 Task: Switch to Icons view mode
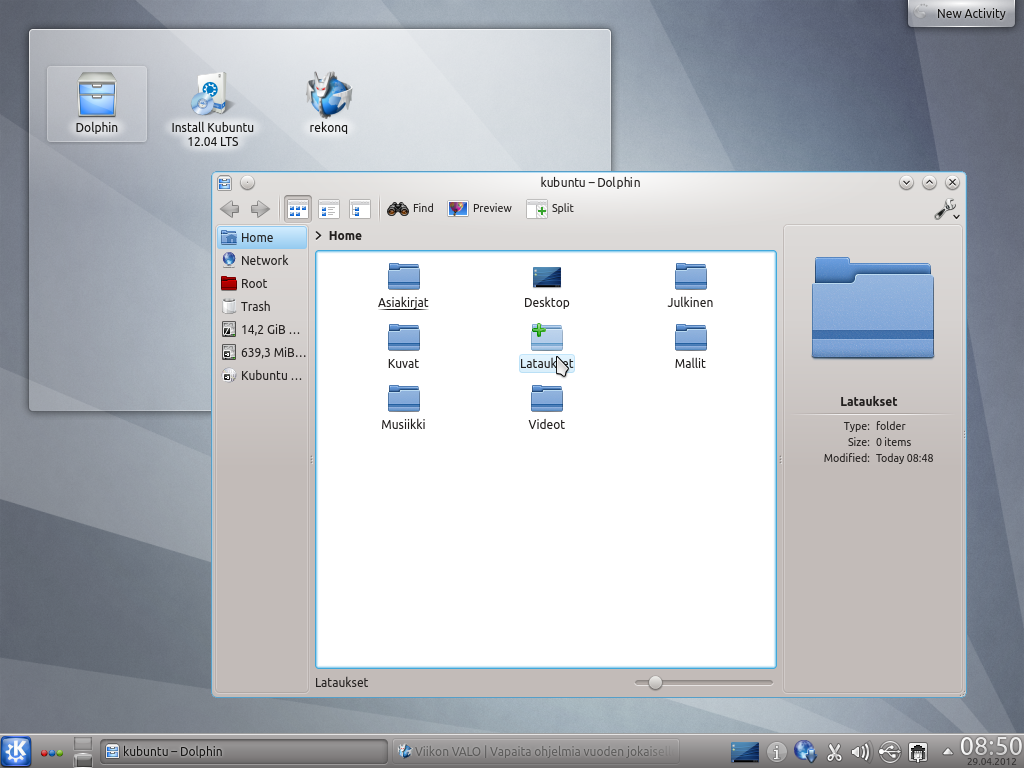pyautogui.click(x=298, y=209)
